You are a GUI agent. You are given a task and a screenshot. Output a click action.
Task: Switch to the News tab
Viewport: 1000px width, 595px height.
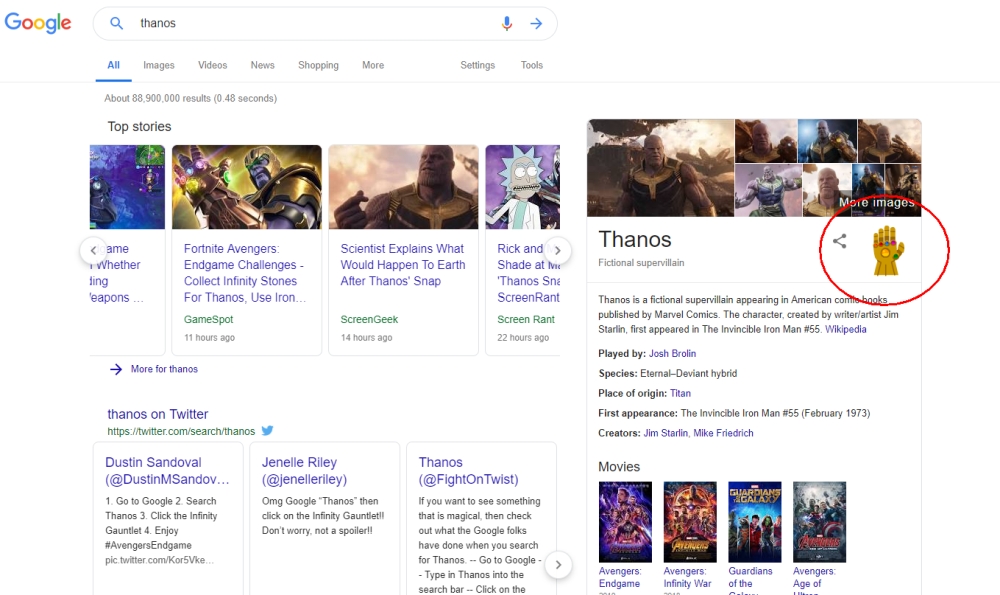pyautogui.click(x=262, y=65)
